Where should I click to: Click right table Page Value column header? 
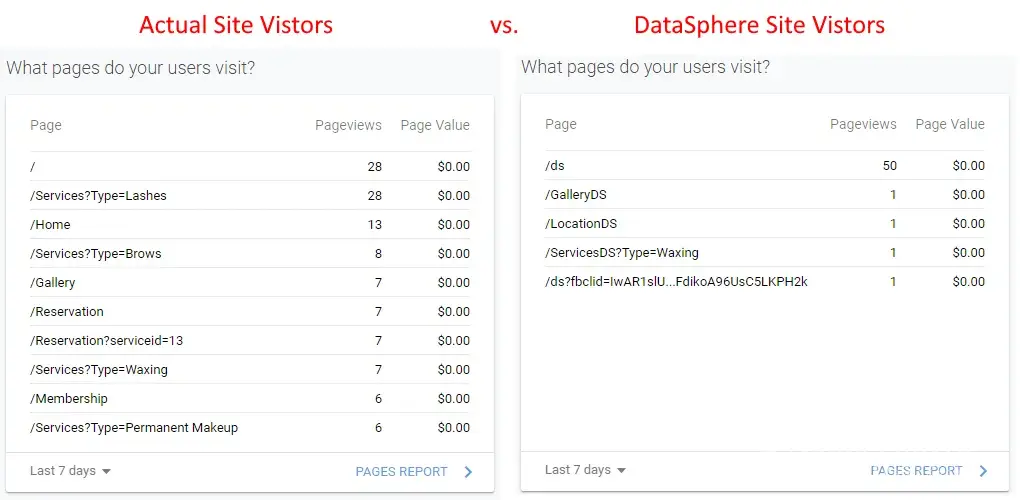[x=950, y=125]
